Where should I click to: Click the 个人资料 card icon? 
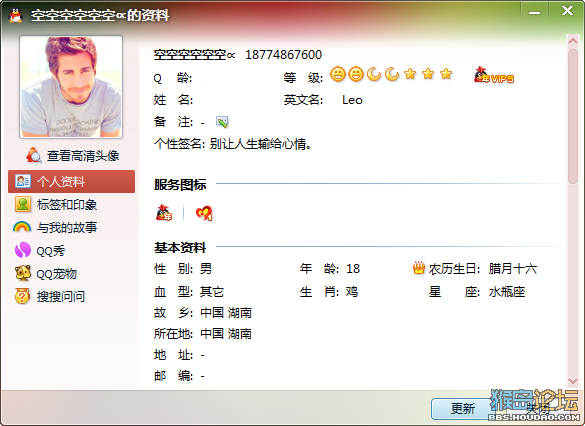click(x=23, y=181)
